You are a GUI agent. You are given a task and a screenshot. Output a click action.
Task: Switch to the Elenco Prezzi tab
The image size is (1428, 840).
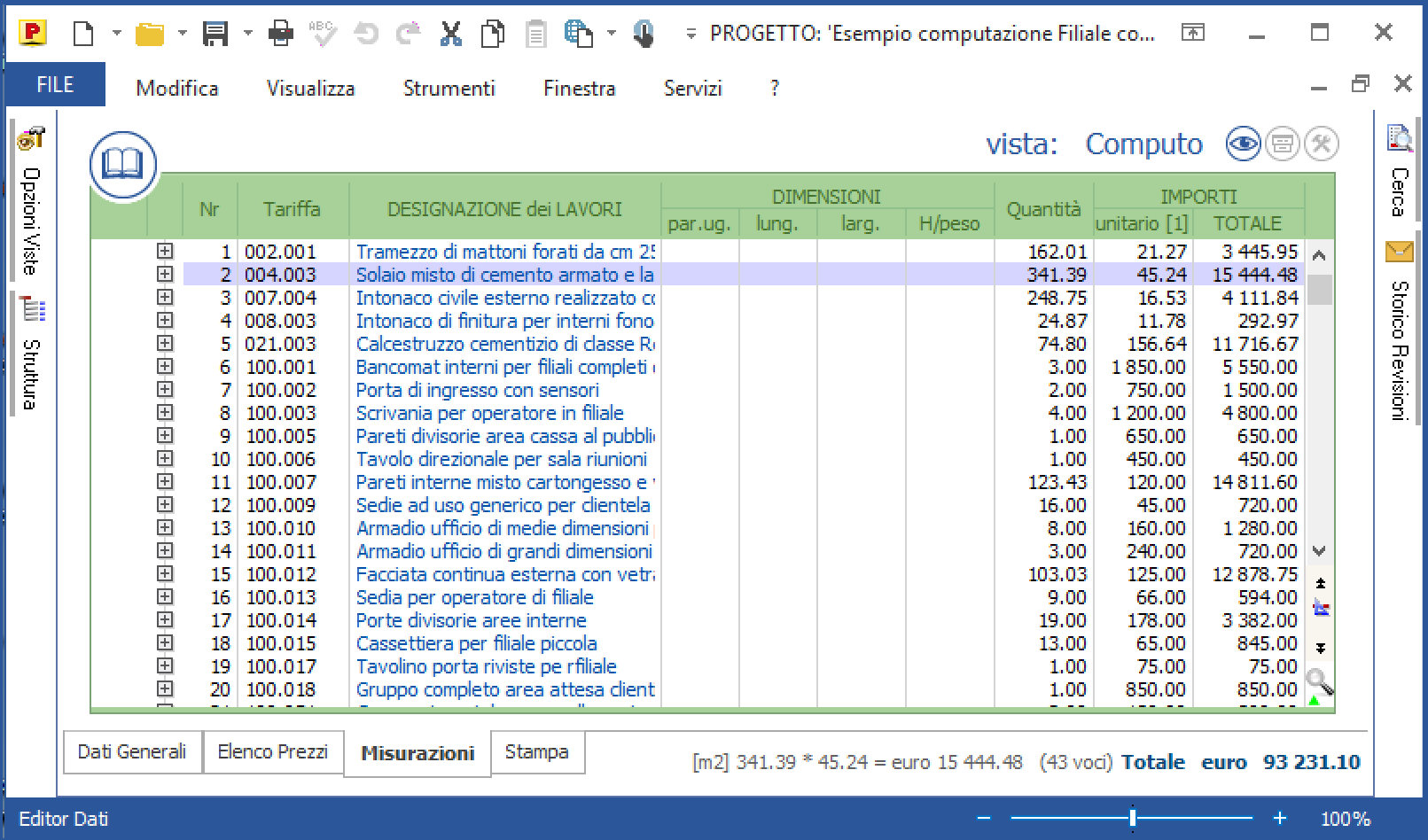tap(273, 751)
